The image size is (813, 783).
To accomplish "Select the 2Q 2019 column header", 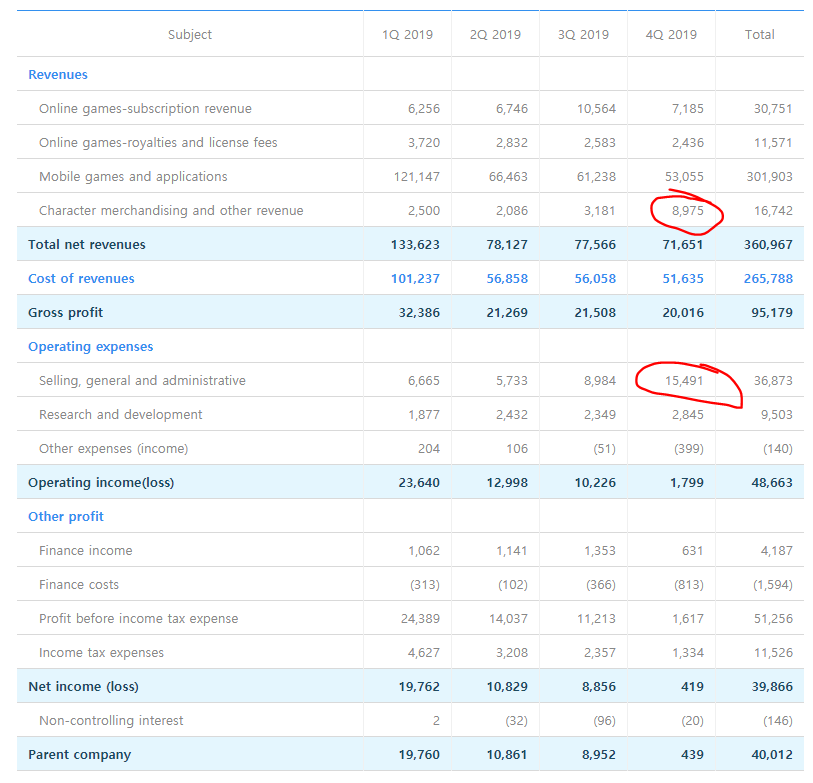I will click(495, 35).
